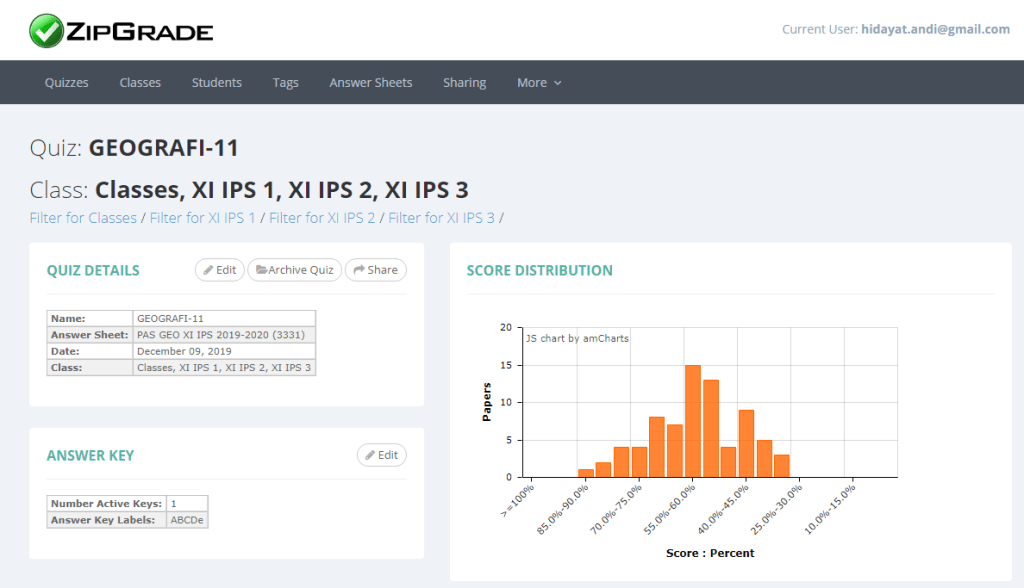Filter results for XI IPS 1
This screenshot has height=588, width=1024.
(x=202, y=218)
